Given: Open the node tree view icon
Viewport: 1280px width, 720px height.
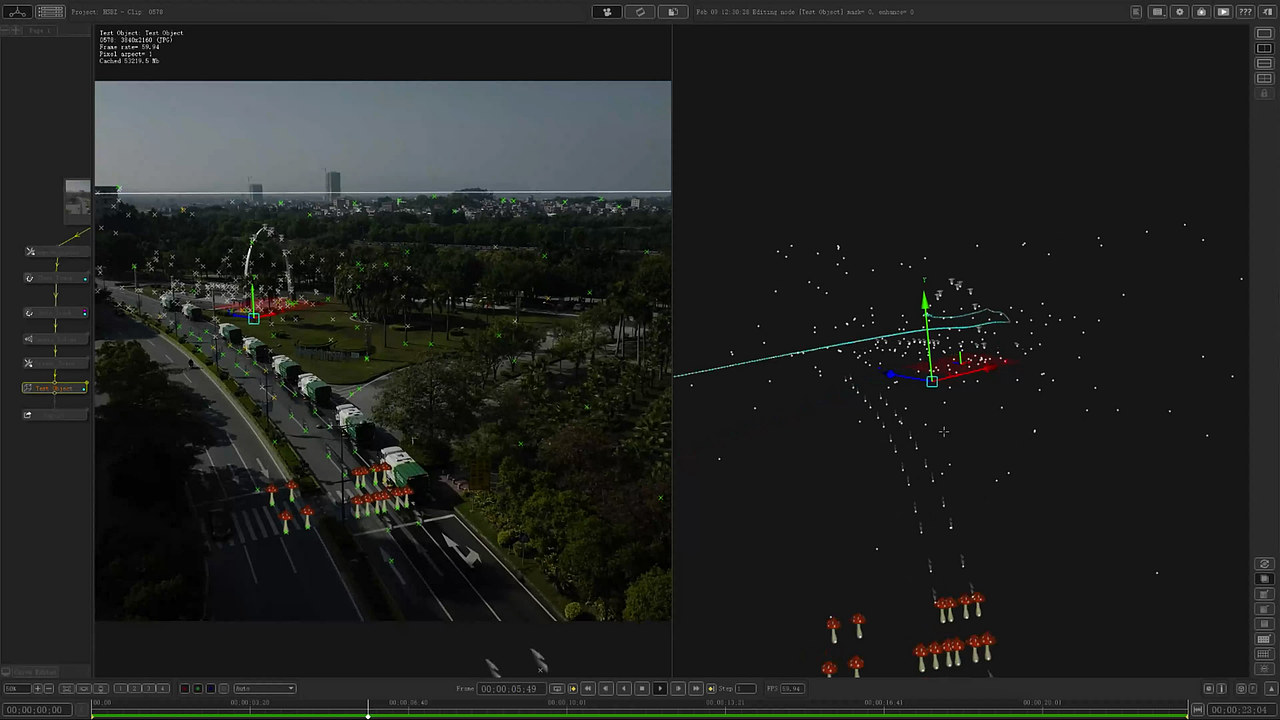Looking at the screenshot, I should point(16,12).
